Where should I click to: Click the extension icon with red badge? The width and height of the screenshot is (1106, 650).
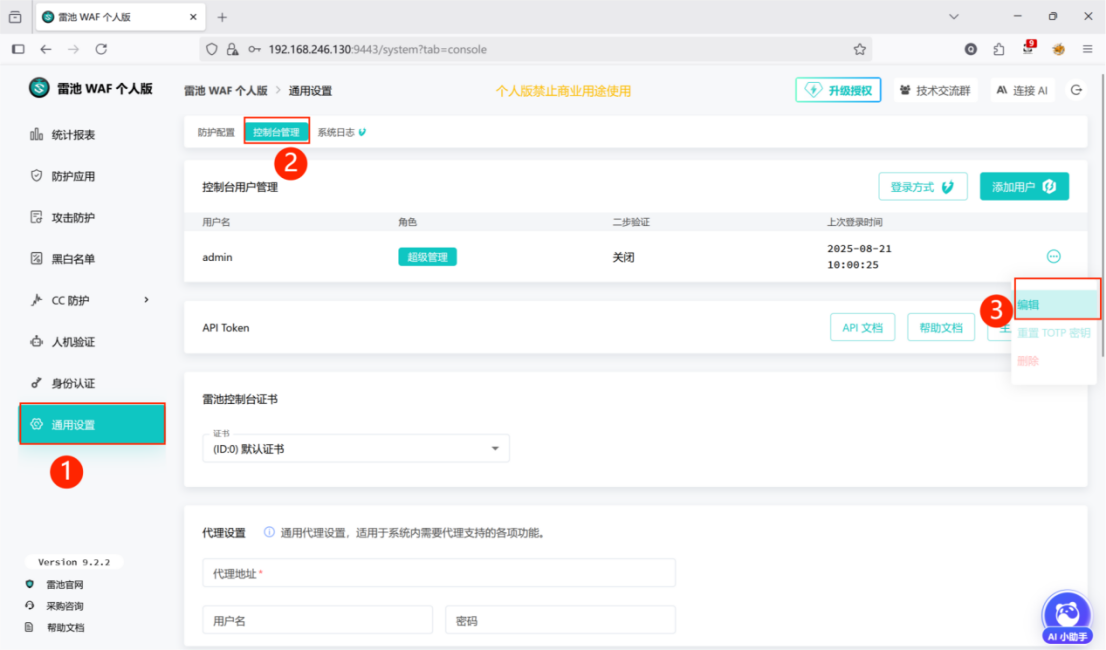pos(1028,47)
